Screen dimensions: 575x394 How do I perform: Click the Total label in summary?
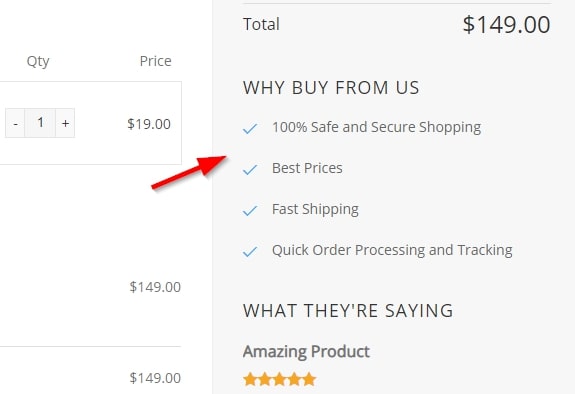(261, 24)
